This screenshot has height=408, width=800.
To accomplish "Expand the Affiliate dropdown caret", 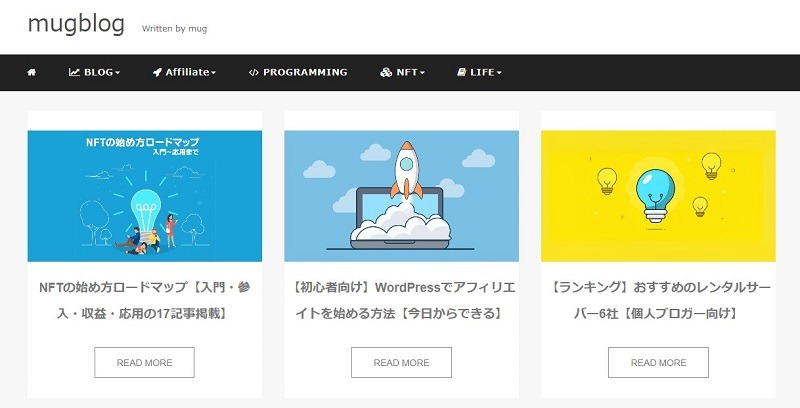I will [x=214, y=74].
